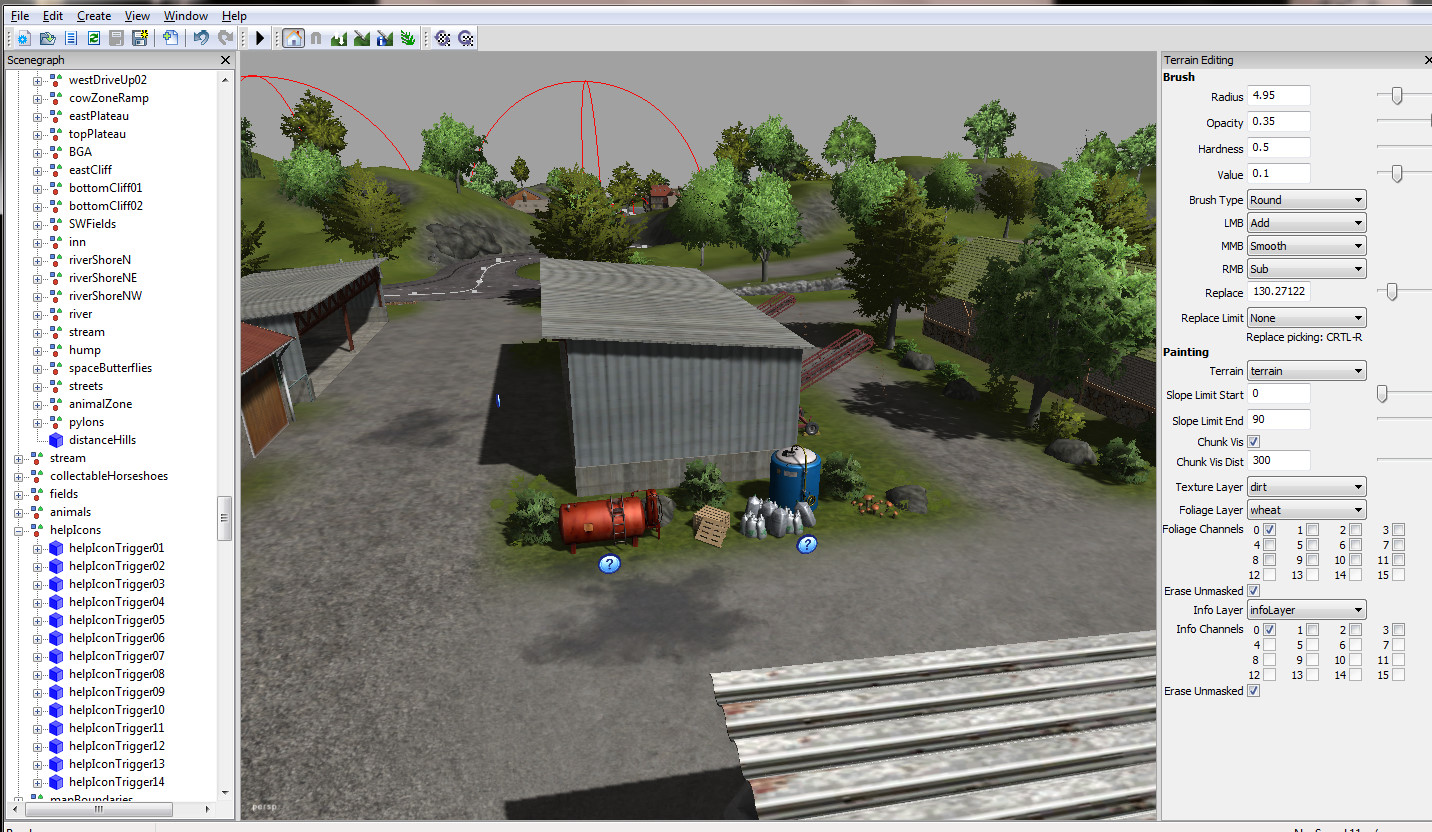The width and height of the screenshot is (1432, 832).
Task: Open the Replace Limit dropdown
Action: (x=1306, y=318)
